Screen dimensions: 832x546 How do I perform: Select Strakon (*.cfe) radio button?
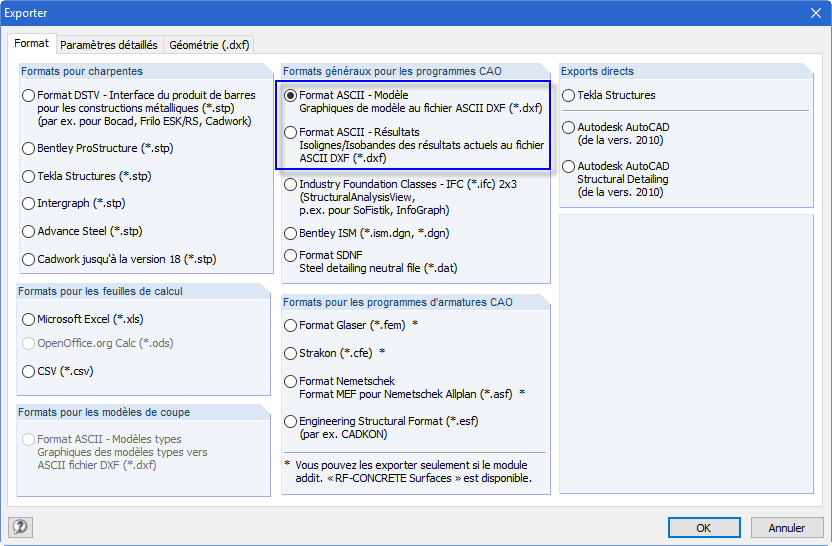tap(290, 353)
